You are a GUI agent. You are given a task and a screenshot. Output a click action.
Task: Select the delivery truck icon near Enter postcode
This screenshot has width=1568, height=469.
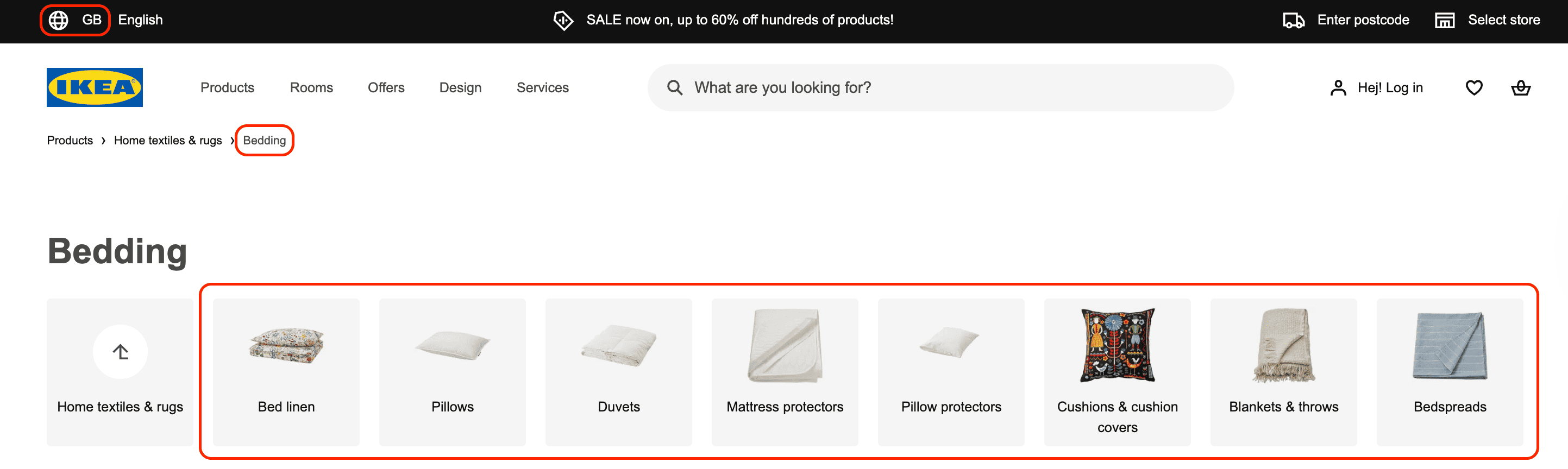[x=1294, y=20]
